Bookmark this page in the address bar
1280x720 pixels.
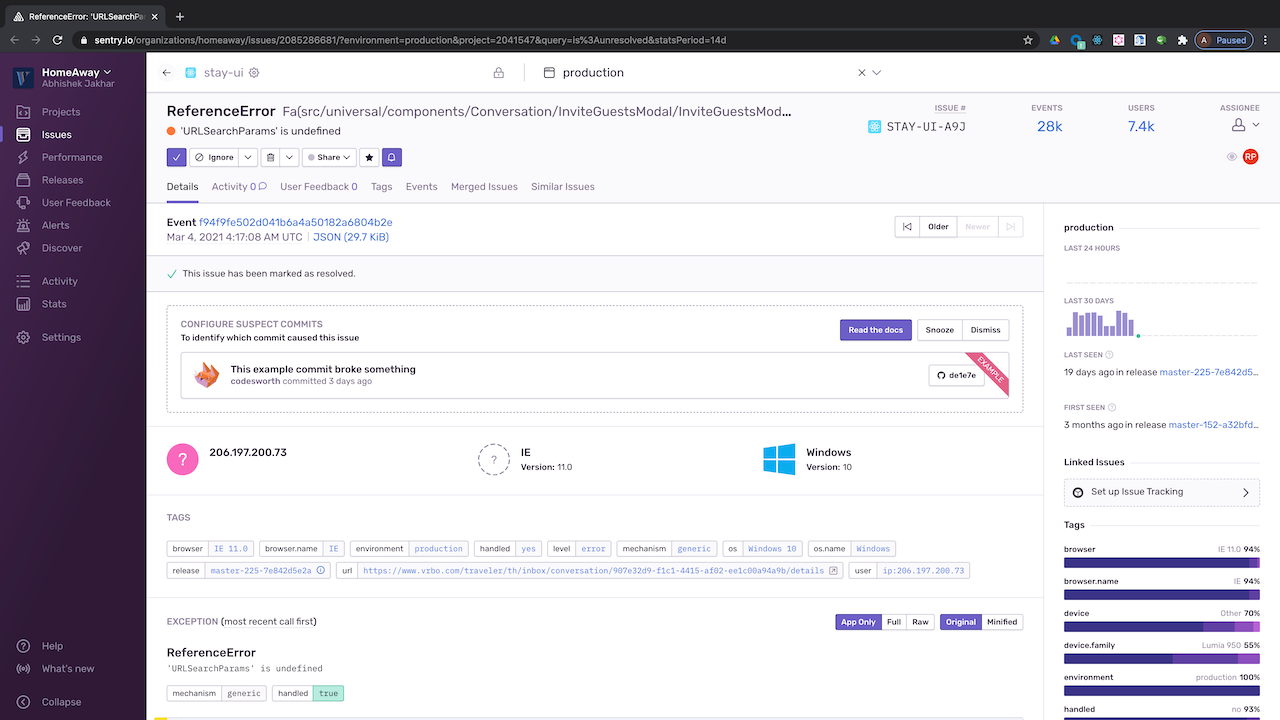(1028, 40)
